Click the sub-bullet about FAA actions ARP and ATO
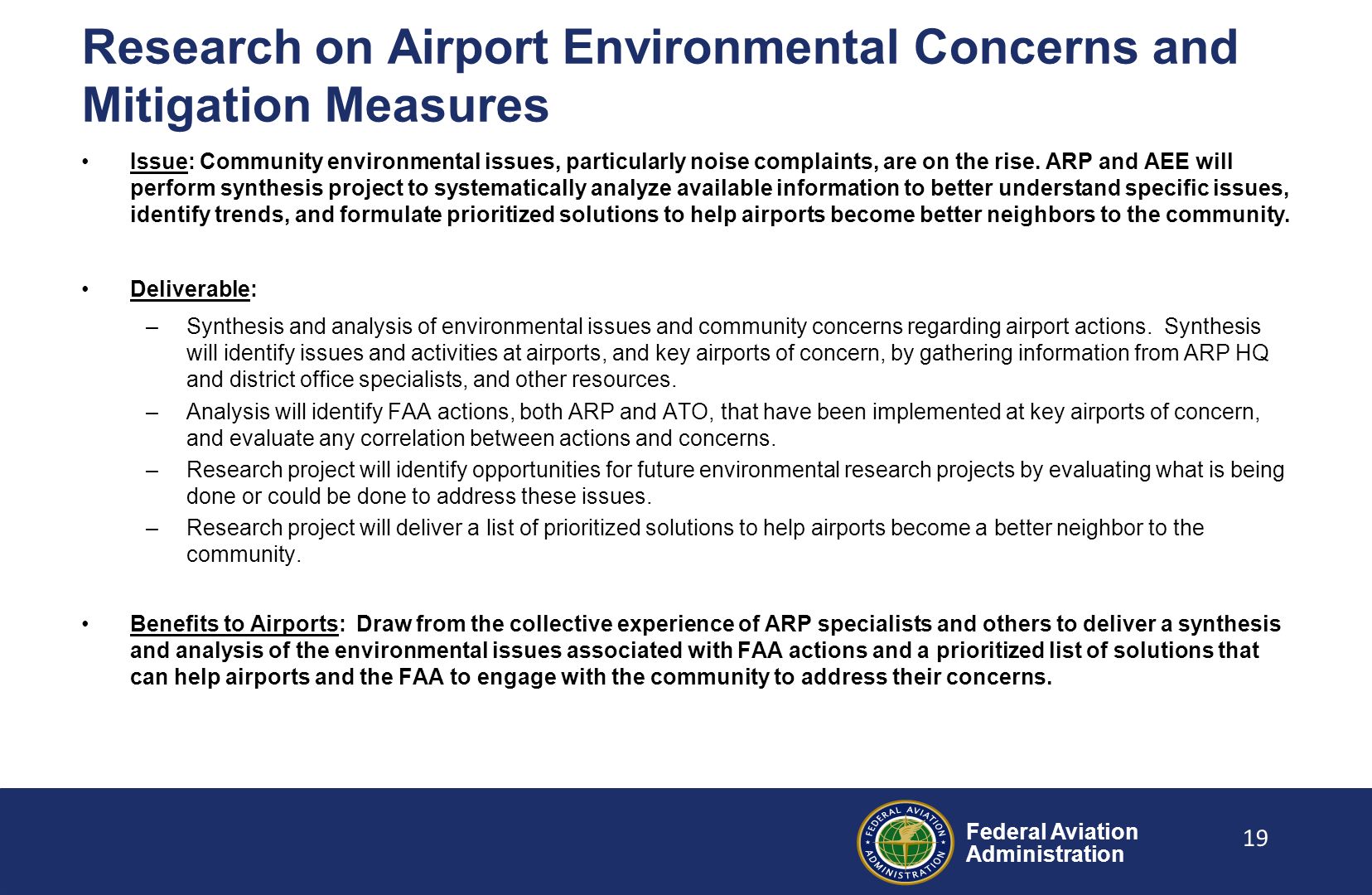Screen dimensions: 1372x895 (722, 425)
